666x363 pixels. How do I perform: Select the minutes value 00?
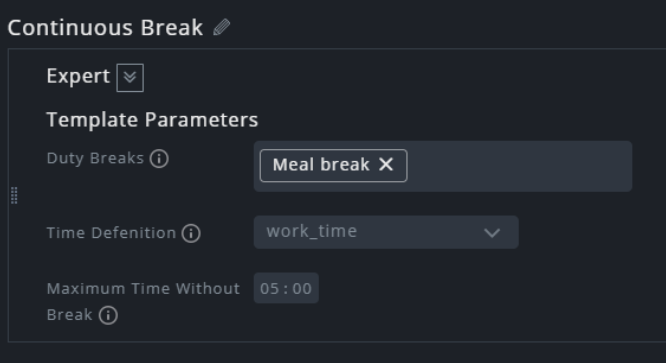[302, 289]
